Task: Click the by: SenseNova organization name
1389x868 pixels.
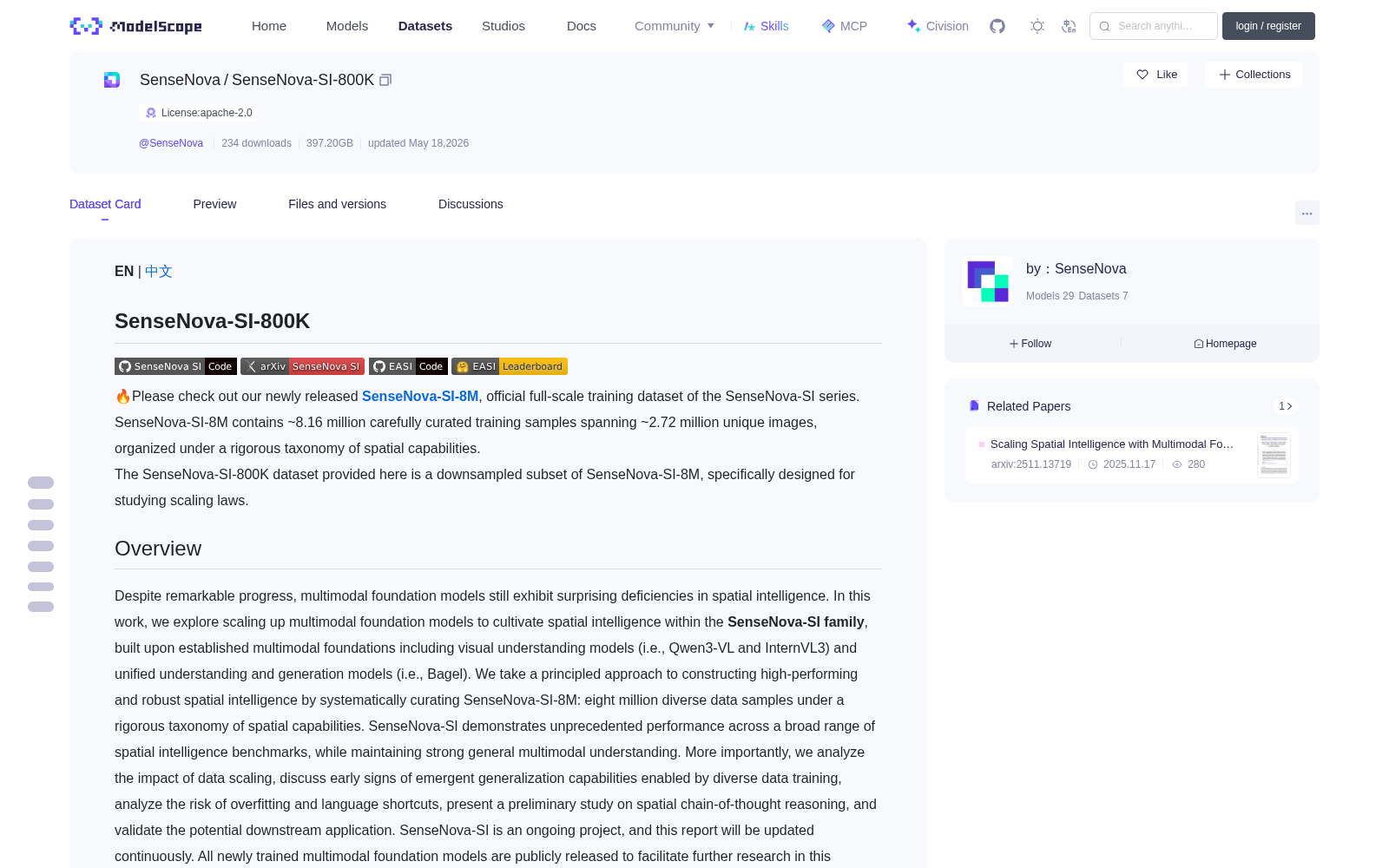Action: coord(1076,269)
